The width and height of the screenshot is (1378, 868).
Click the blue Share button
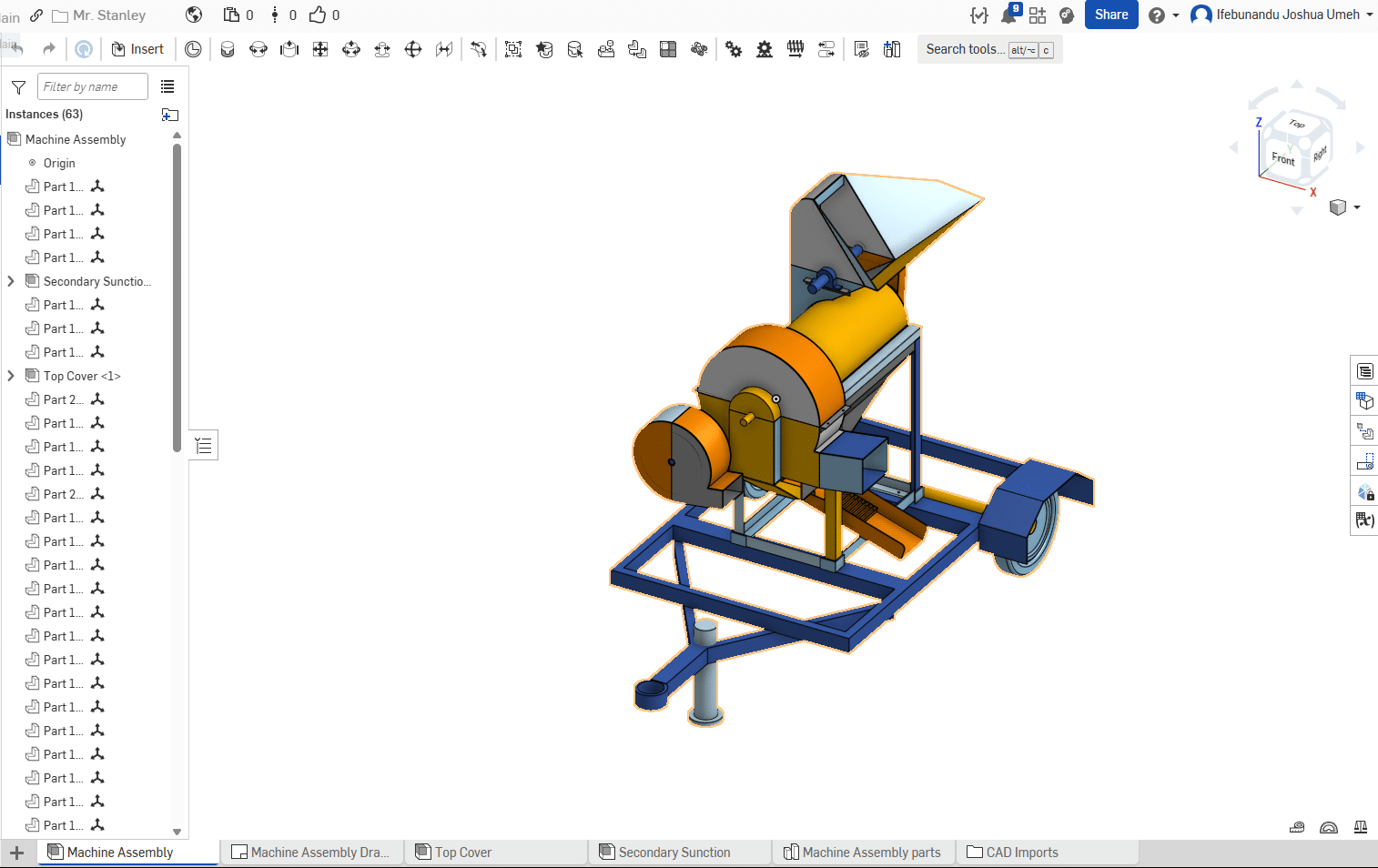point(1110,15)
